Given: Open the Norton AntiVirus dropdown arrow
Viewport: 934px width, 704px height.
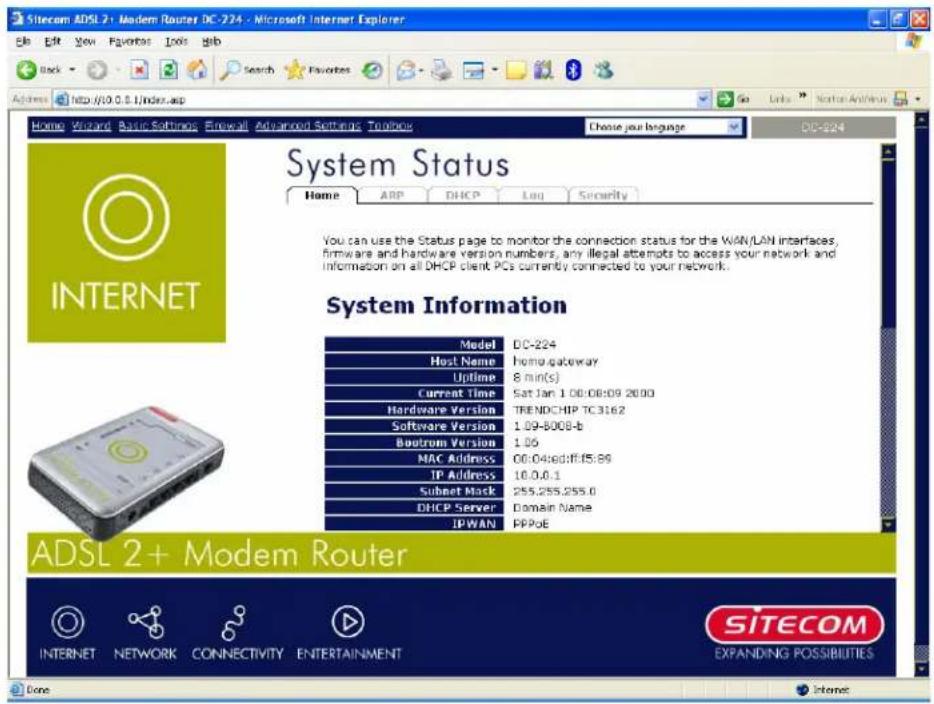Looking at the screenshot, I should pyautogui.click(x=918, y=99).
